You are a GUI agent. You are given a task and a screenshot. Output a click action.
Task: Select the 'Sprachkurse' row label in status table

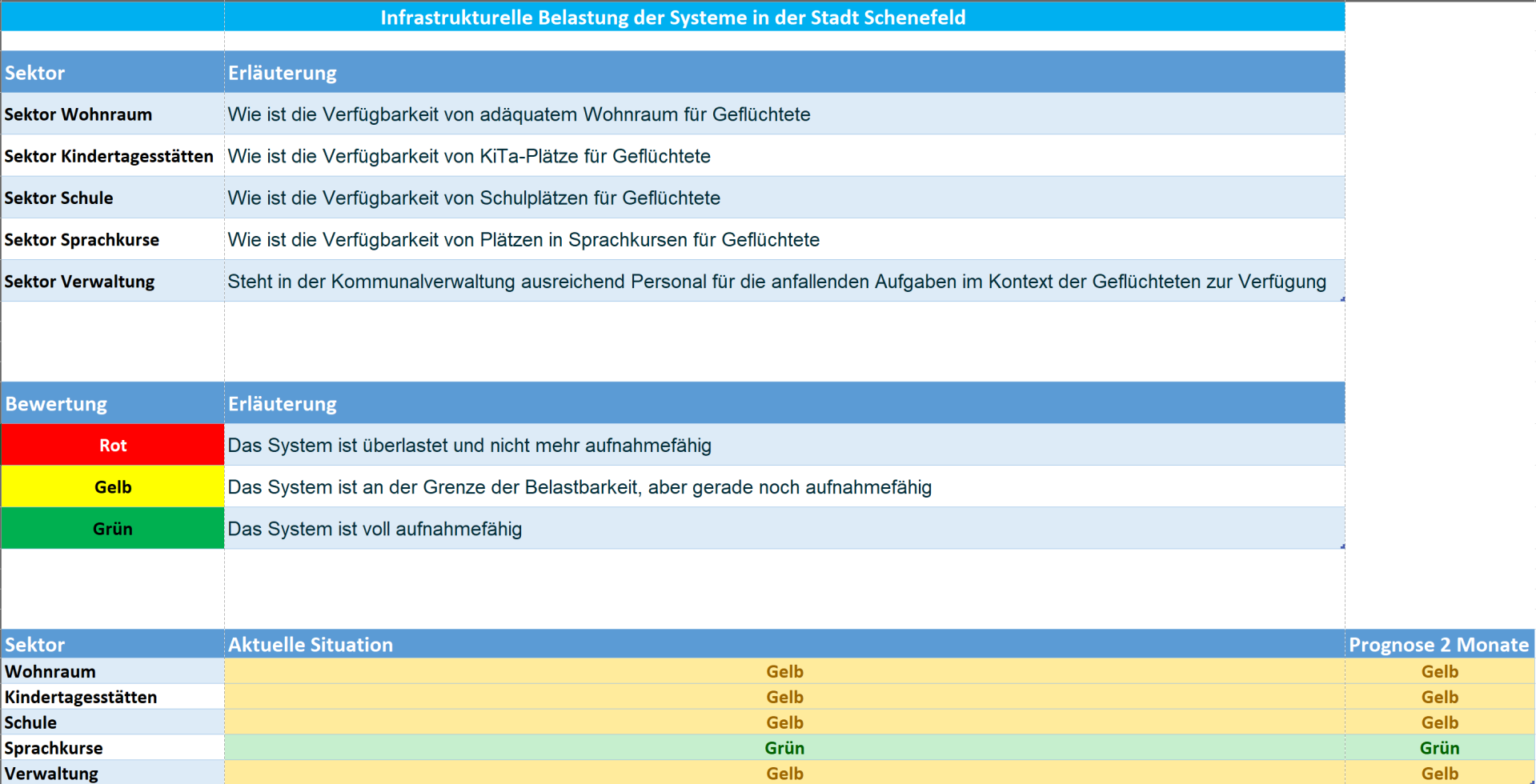tap(113, 748)
